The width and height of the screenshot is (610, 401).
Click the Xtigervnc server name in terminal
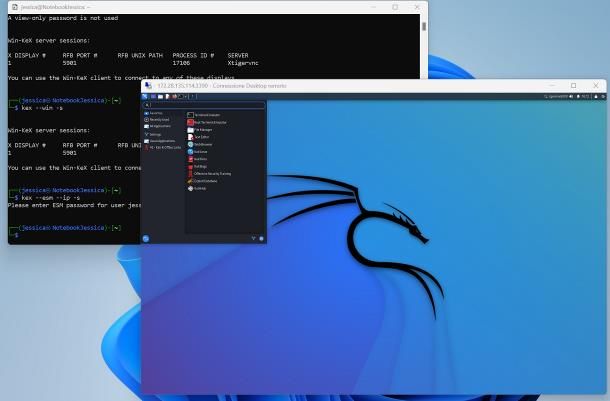tap(243, 63)
